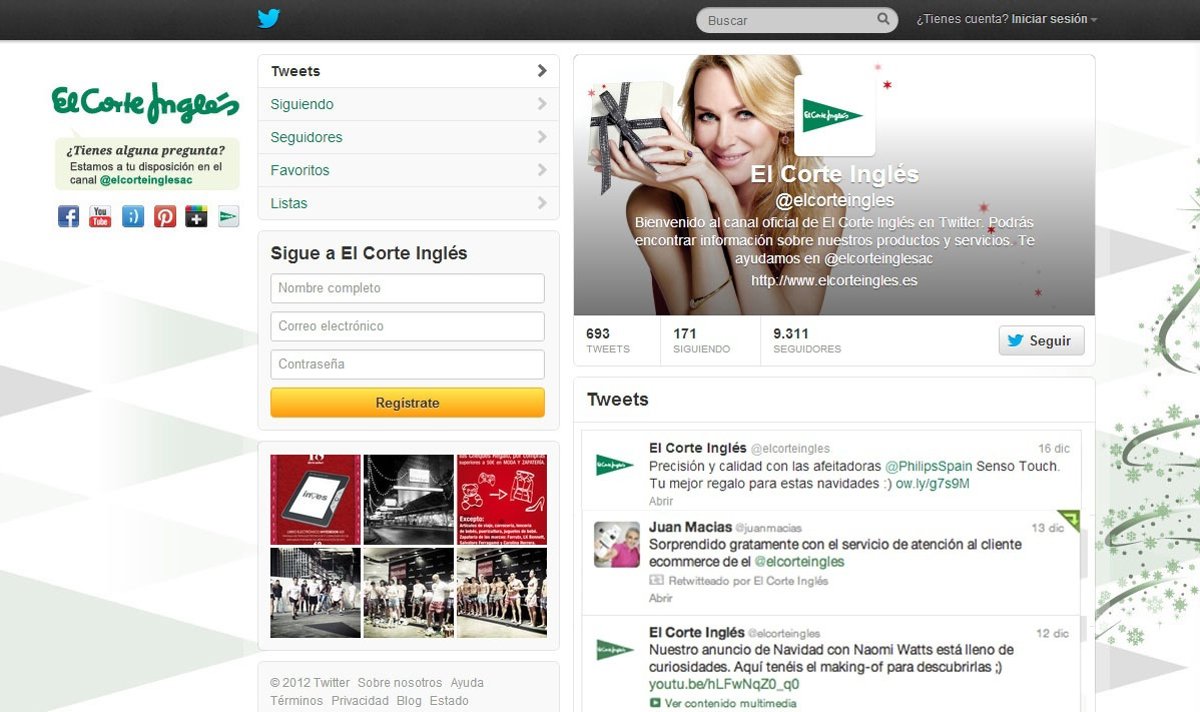
Task: Click Juan Macias's avatar in tweet list
Action: 615,545
